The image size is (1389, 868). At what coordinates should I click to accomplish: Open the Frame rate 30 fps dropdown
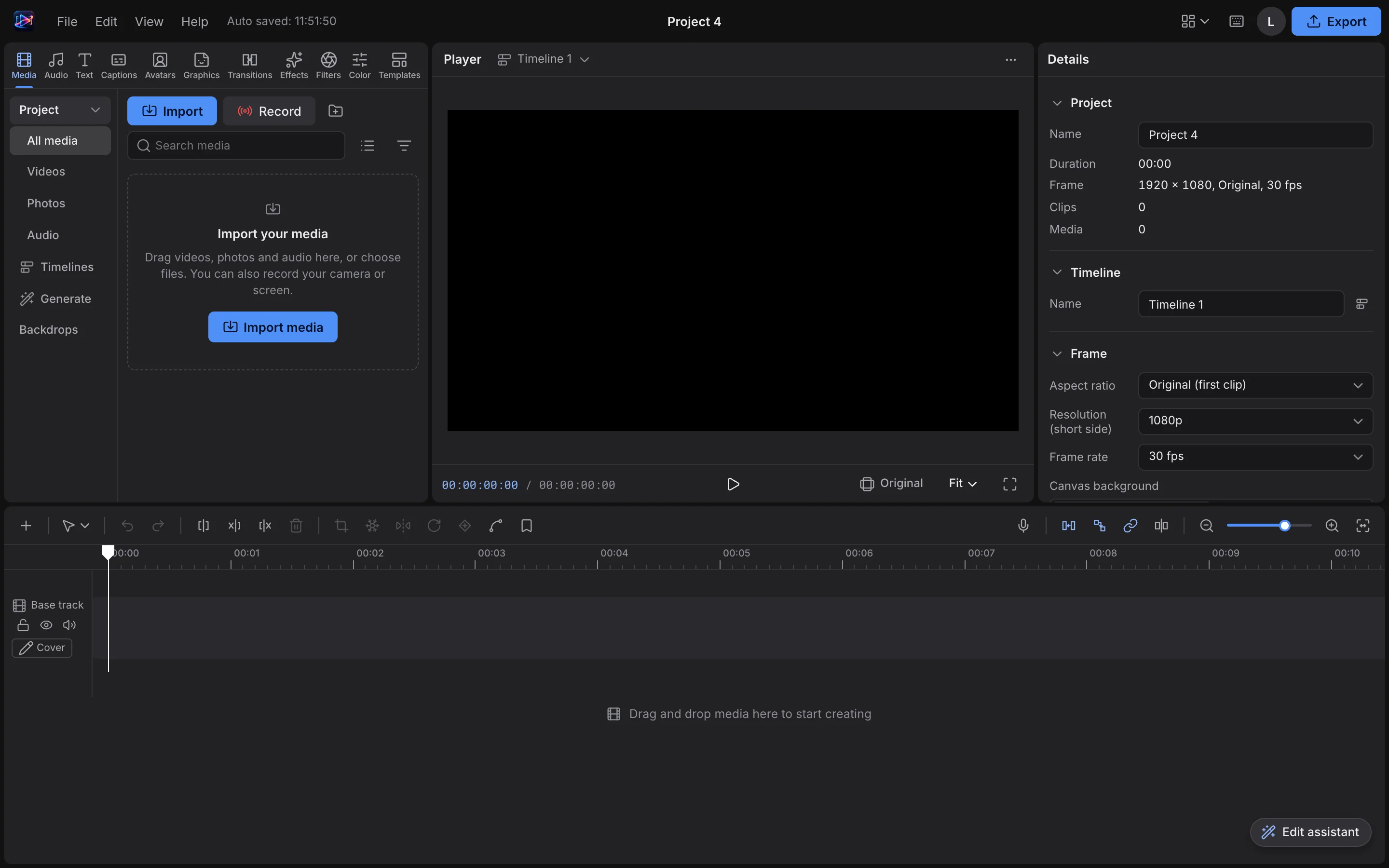[x=1255, y=457]
